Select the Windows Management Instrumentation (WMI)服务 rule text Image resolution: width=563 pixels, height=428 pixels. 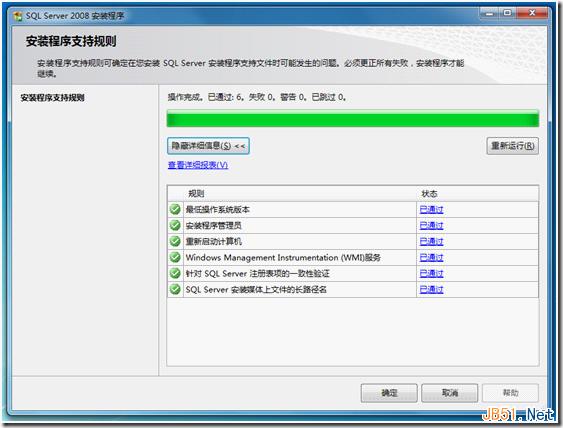coord(283,257)
